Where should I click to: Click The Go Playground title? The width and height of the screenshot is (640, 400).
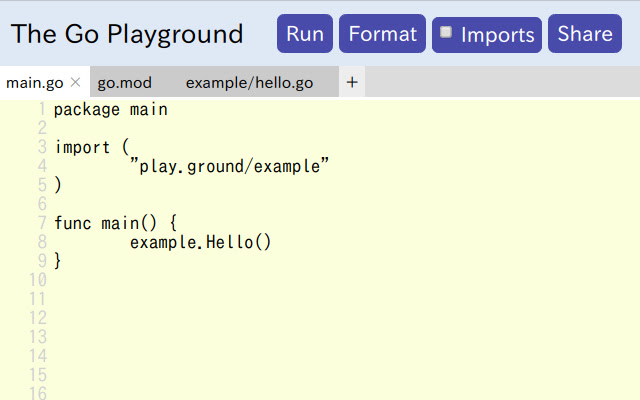click(127, 33)
